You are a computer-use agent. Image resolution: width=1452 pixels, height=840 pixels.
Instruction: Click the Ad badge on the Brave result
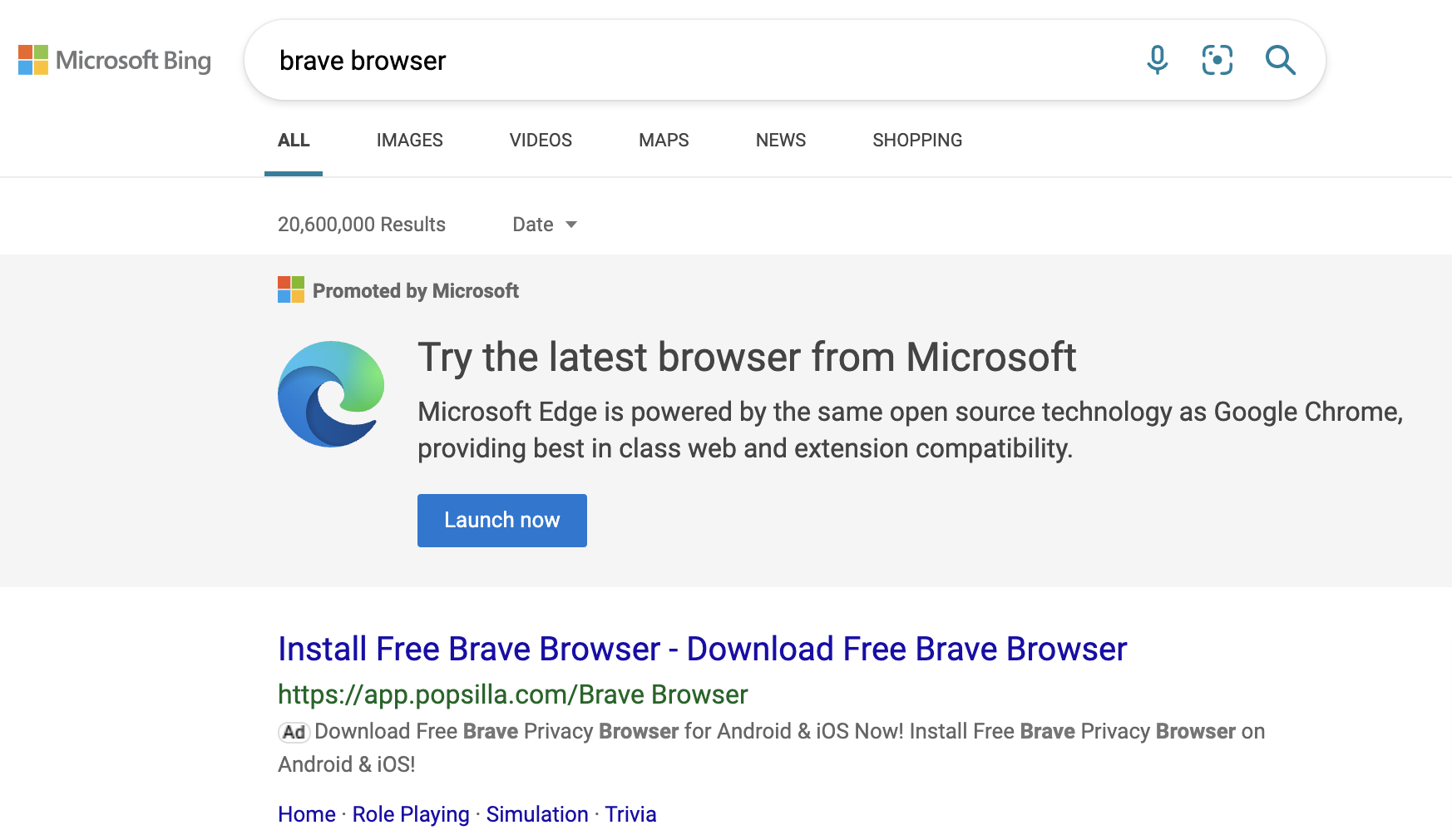(294, 732)
